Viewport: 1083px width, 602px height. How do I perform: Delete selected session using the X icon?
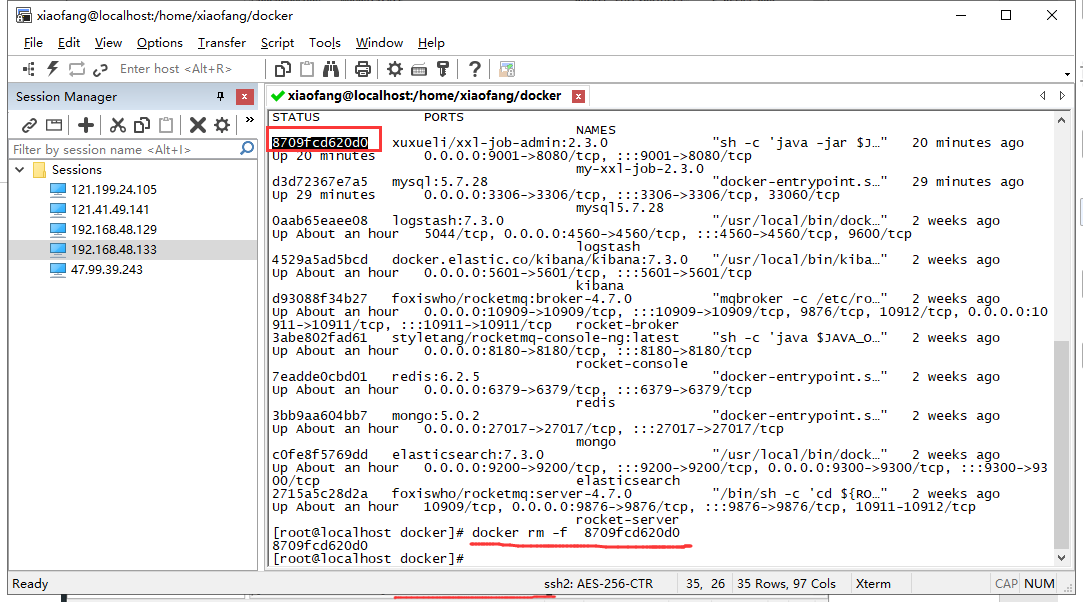pyautogui.click(x=196, y=124)
